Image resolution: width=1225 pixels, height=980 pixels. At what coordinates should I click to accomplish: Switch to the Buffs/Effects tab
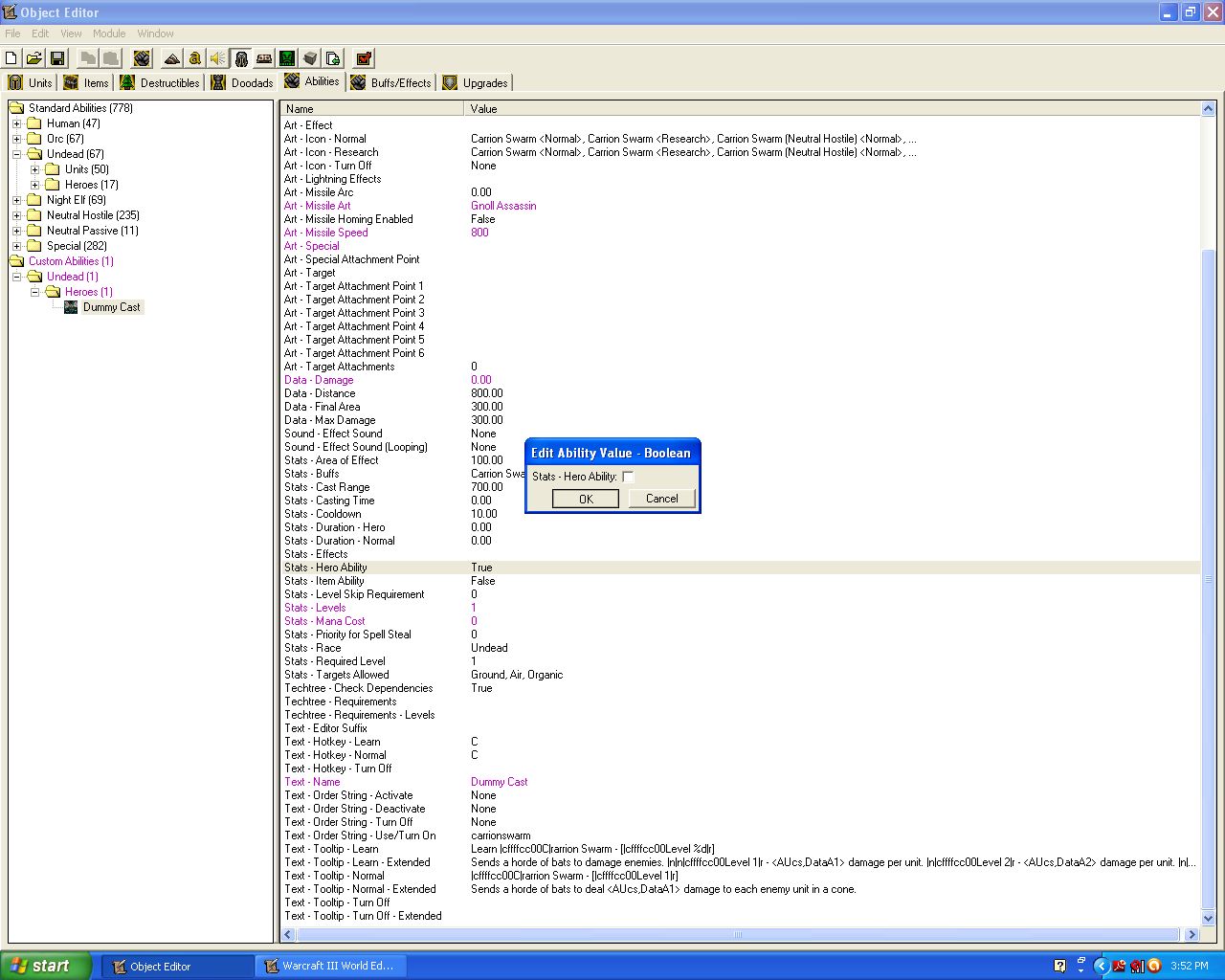click(390, 83)
